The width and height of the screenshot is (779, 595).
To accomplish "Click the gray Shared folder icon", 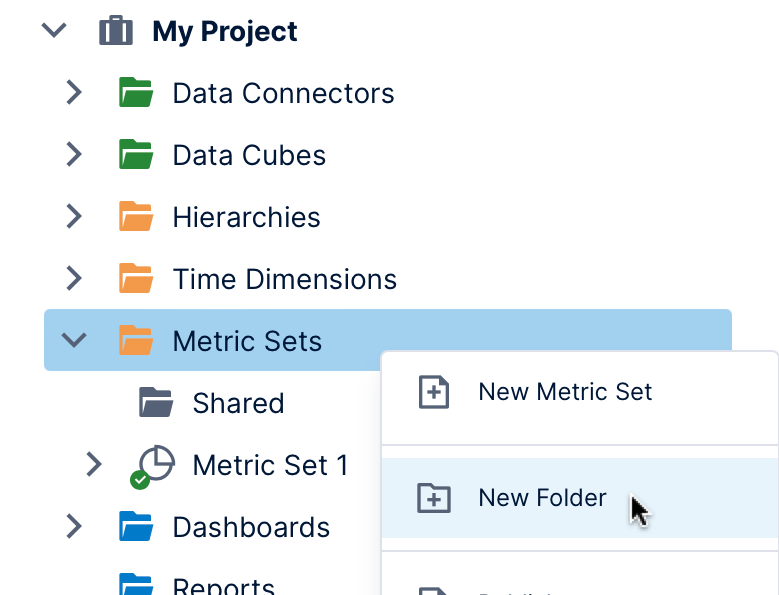I will (156, 402).
